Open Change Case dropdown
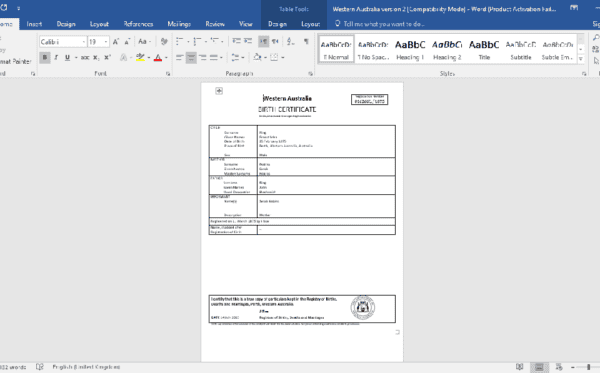The image size is (600, 373). tap(145, 41)
